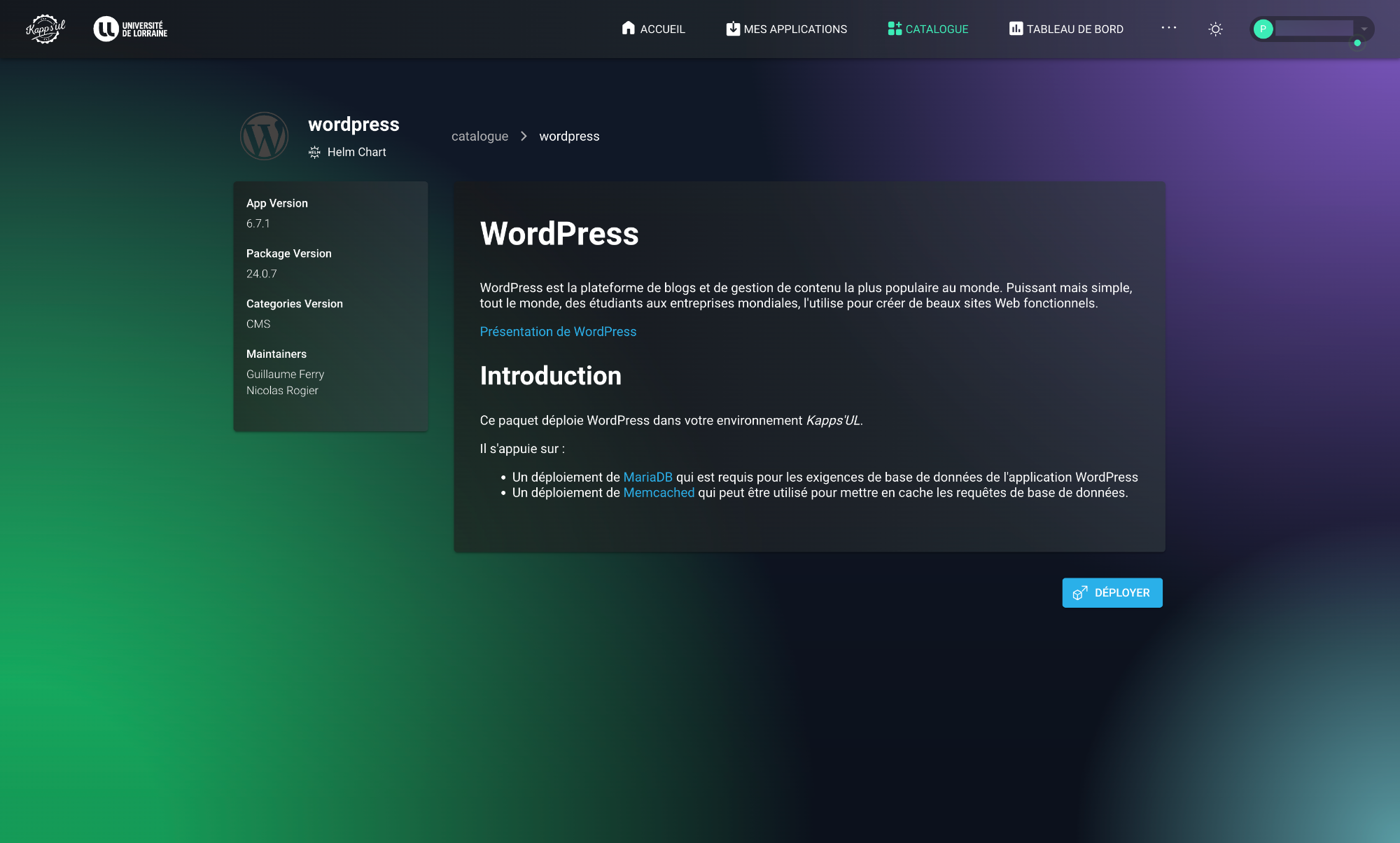Click the green P user avatar
1400x843 pixels.
coord(1263,29)
